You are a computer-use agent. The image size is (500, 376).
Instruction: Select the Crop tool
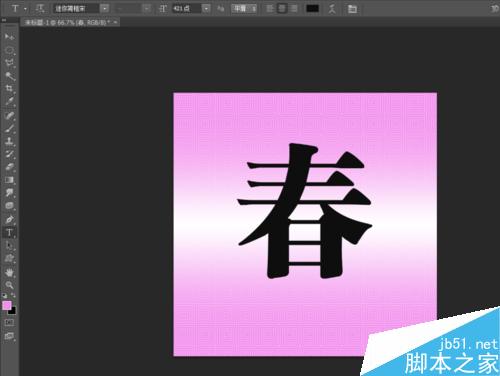[x=9, y=88]
